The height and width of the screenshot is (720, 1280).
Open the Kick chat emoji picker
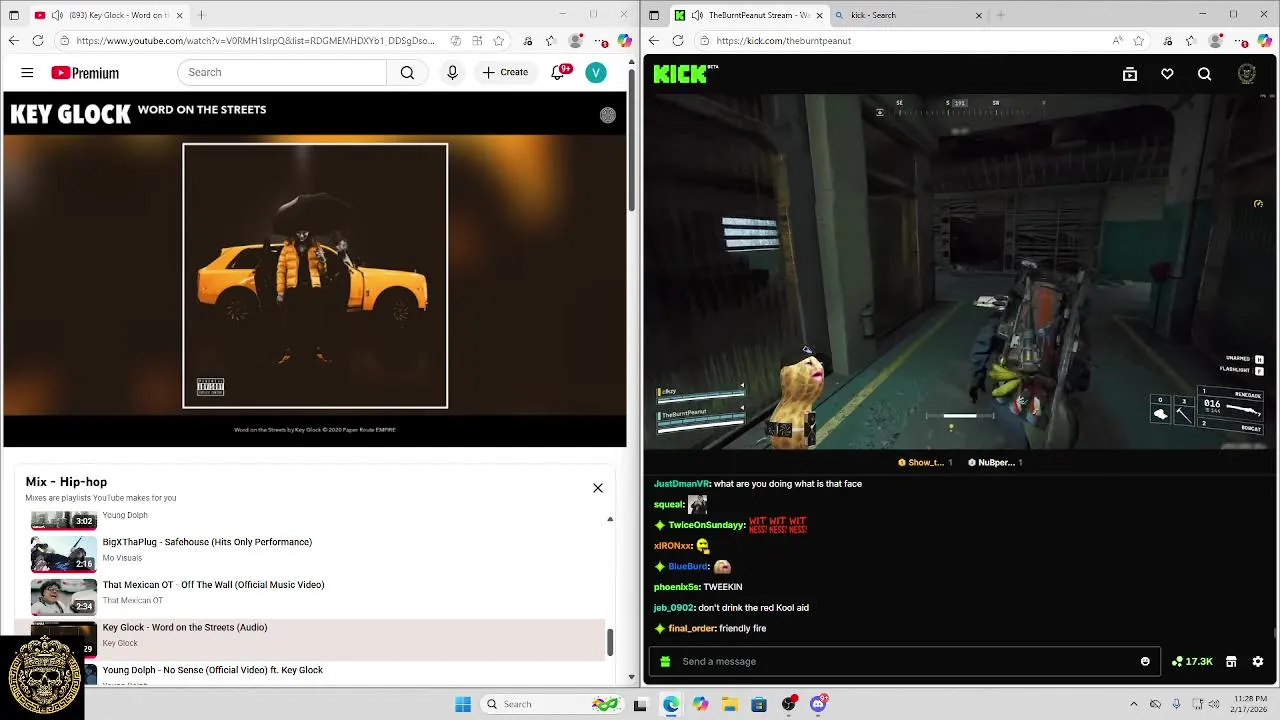tap(1145, 661)
